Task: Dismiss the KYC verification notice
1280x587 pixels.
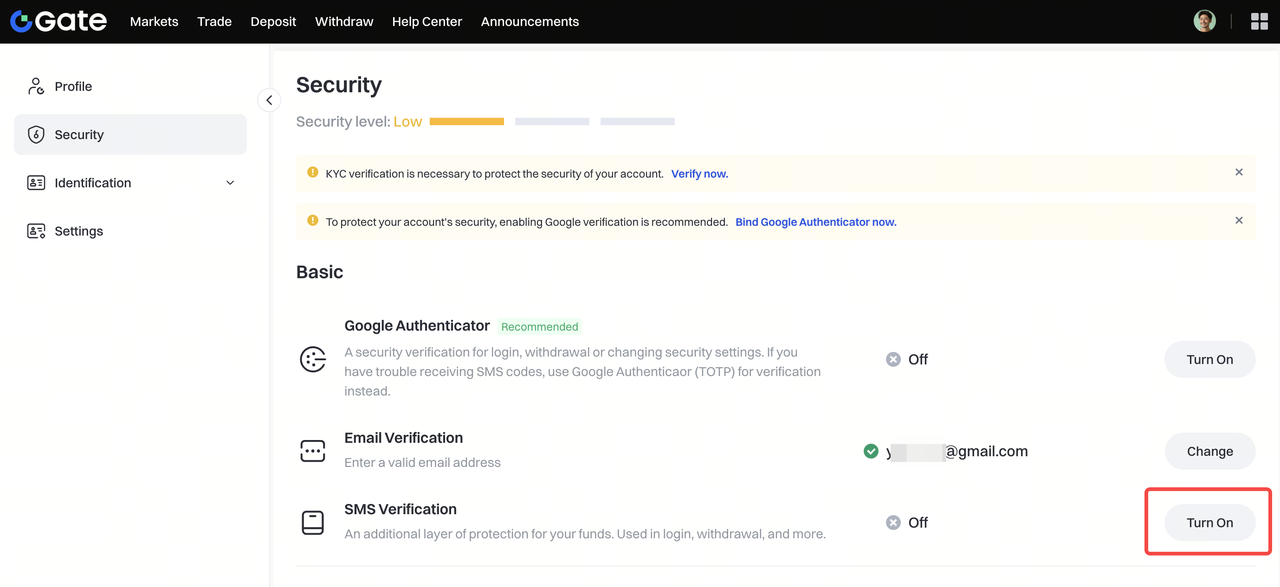Action: [x=1239, y=172]
